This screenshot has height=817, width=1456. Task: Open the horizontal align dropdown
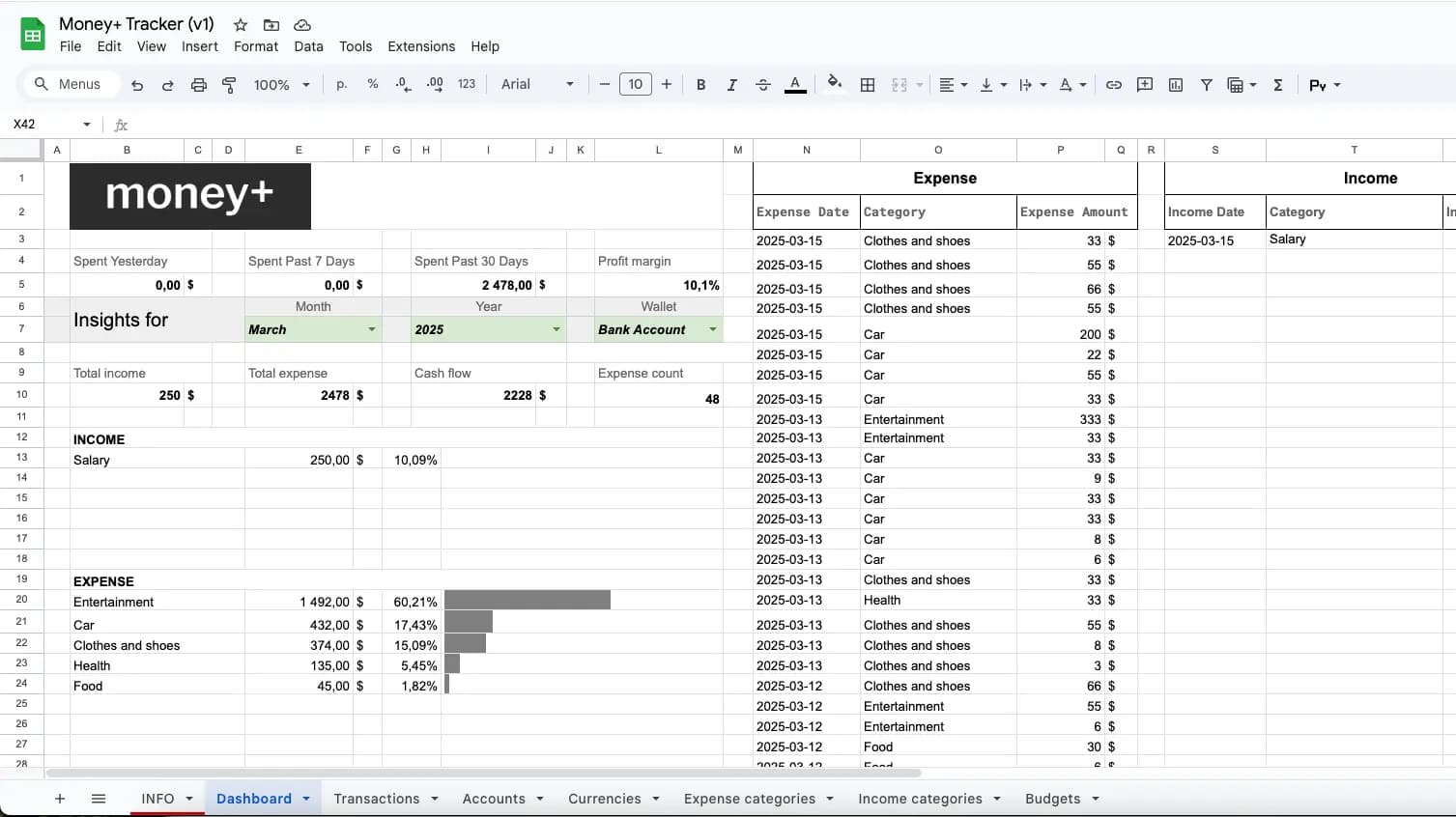(953, 85)
